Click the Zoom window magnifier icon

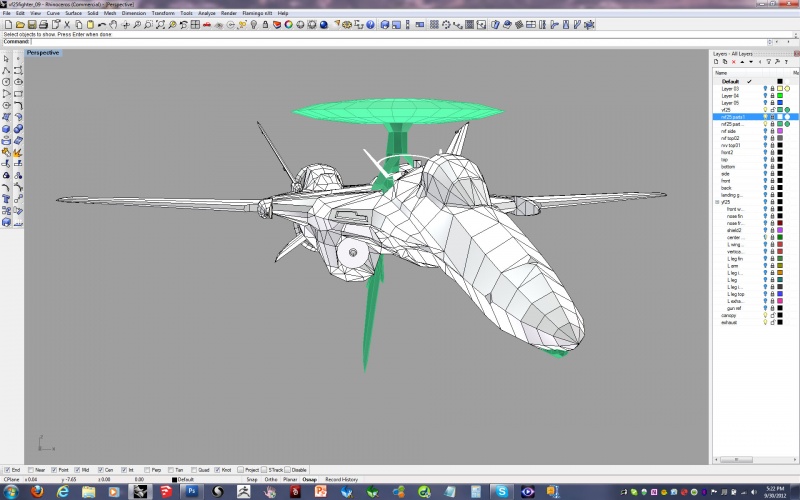pyautogui.click(x=148, y=24)
